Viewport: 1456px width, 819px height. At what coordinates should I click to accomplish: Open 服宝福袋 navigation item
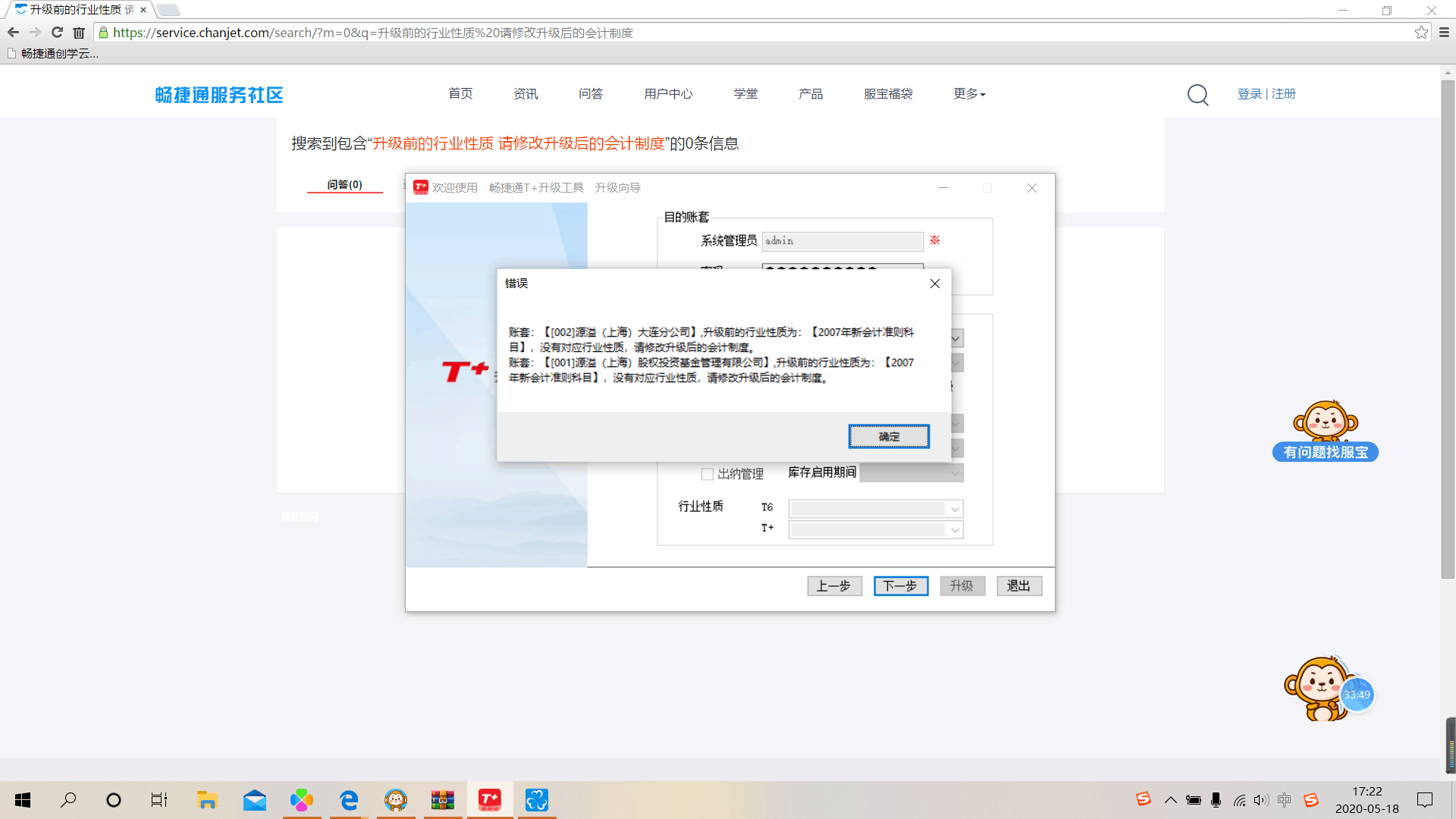[x=888, y=93]
